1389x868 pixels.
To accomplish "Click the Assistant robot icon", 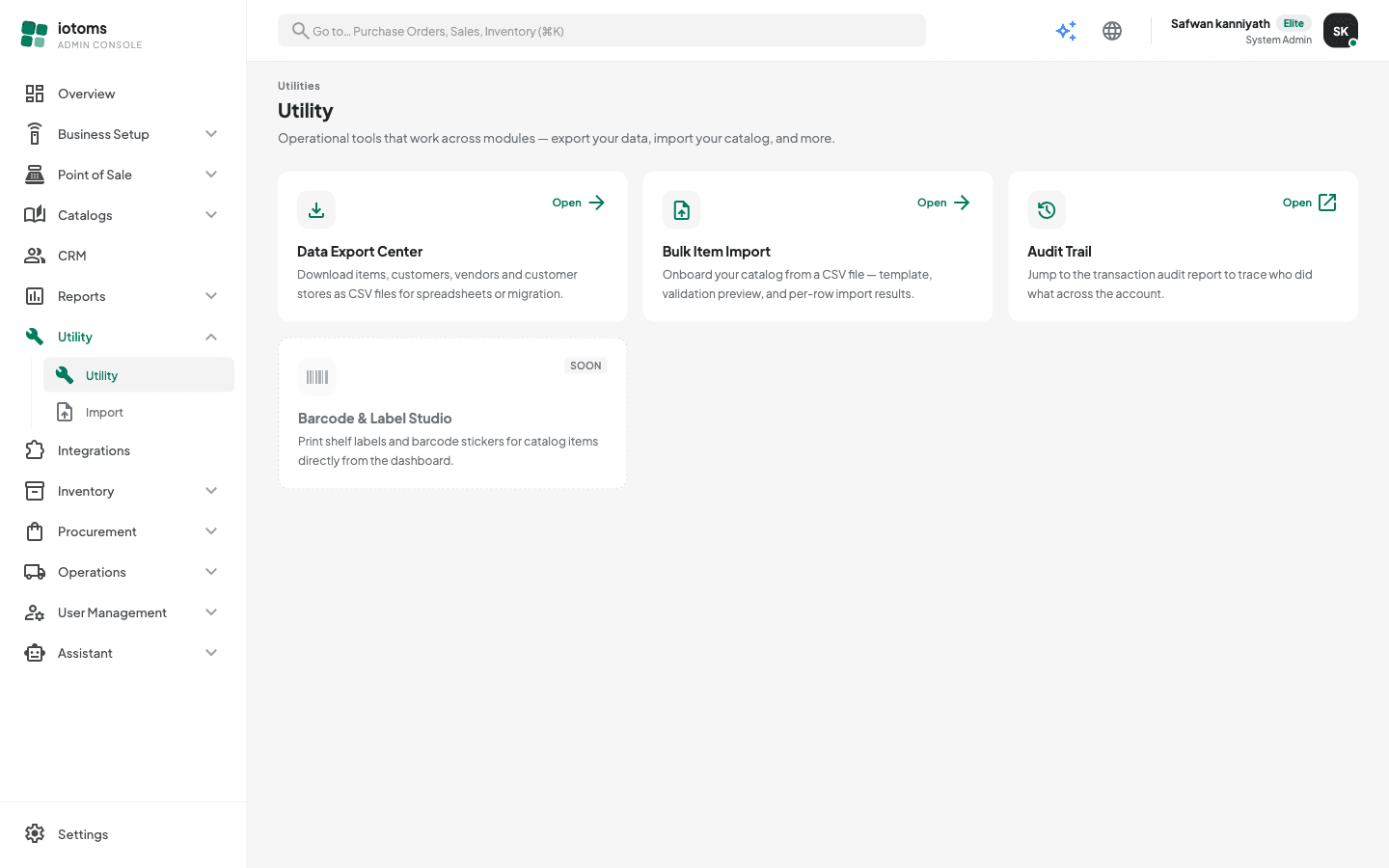I will pos(35,653).
